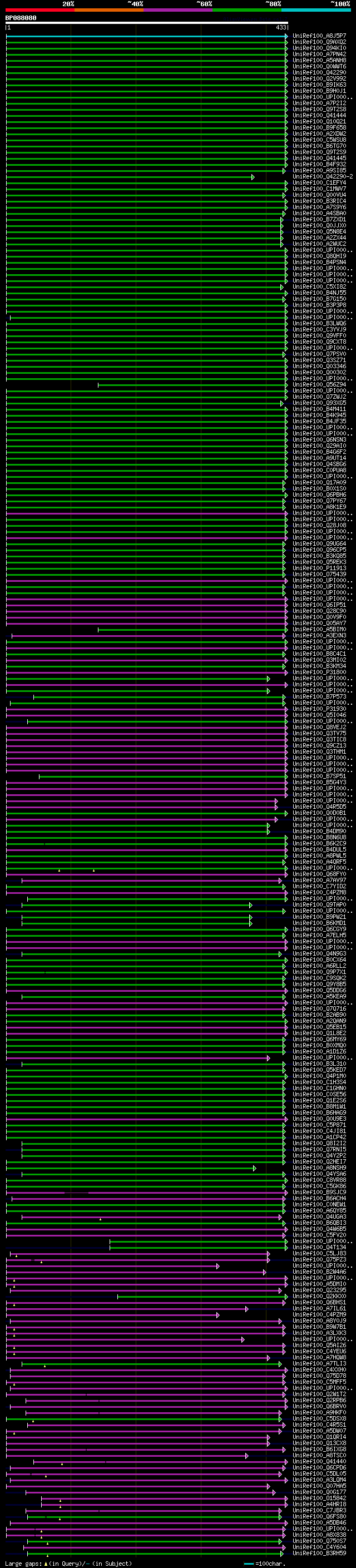Select hit label UniRef100_A7P2I2

coord(319,103)
